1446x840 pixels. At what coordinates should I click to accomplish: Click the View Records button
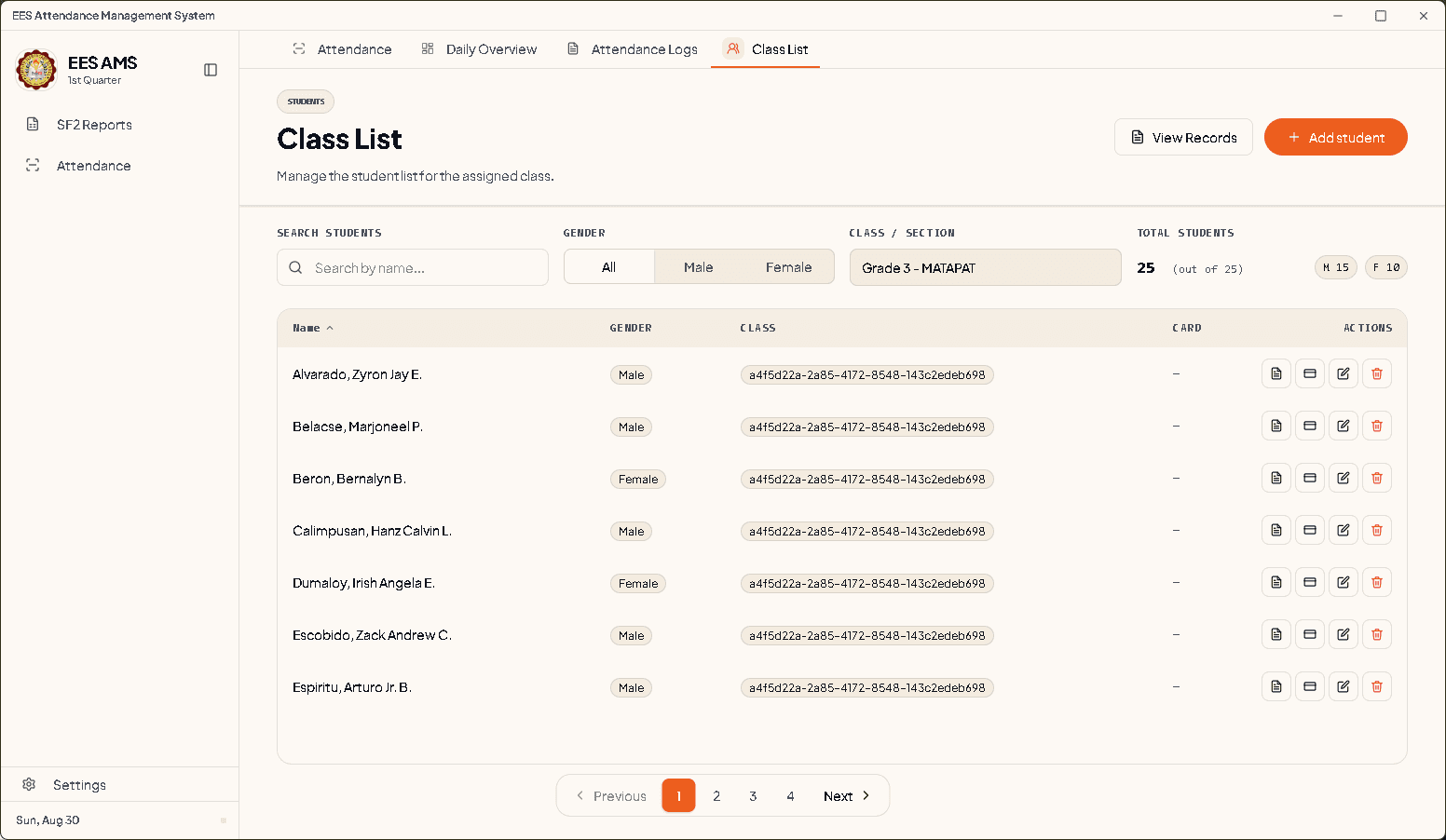pos(1183,137)
